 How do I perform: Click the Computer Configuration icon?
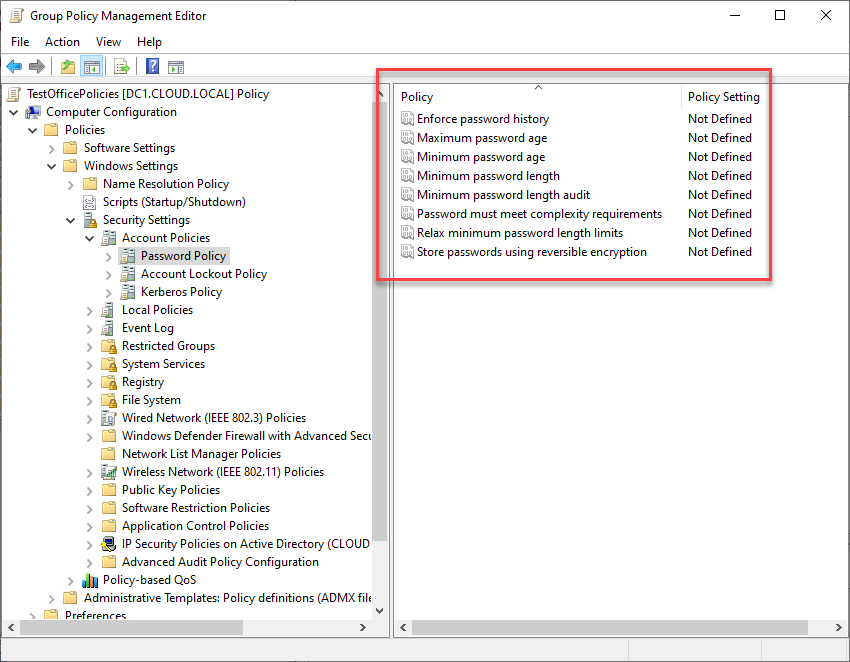33,112
